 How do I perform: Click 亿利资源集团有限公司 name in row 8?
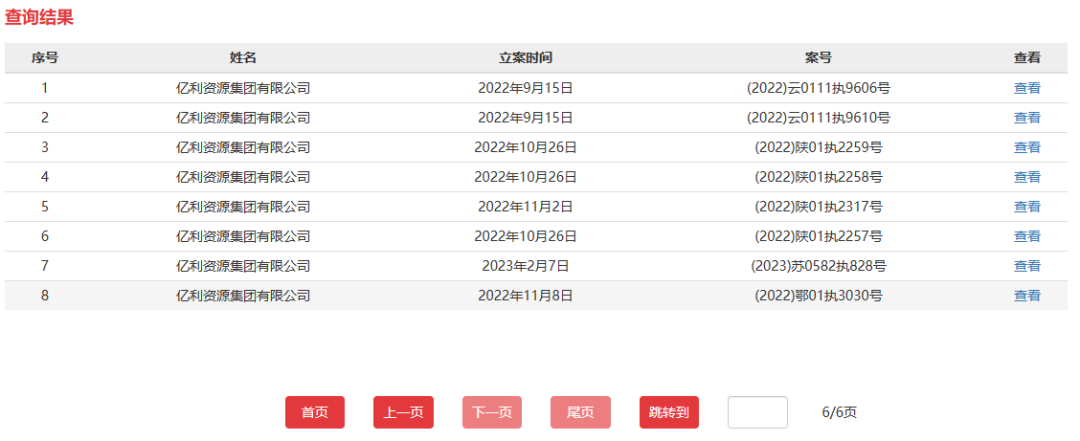click(x=243, y=296)
